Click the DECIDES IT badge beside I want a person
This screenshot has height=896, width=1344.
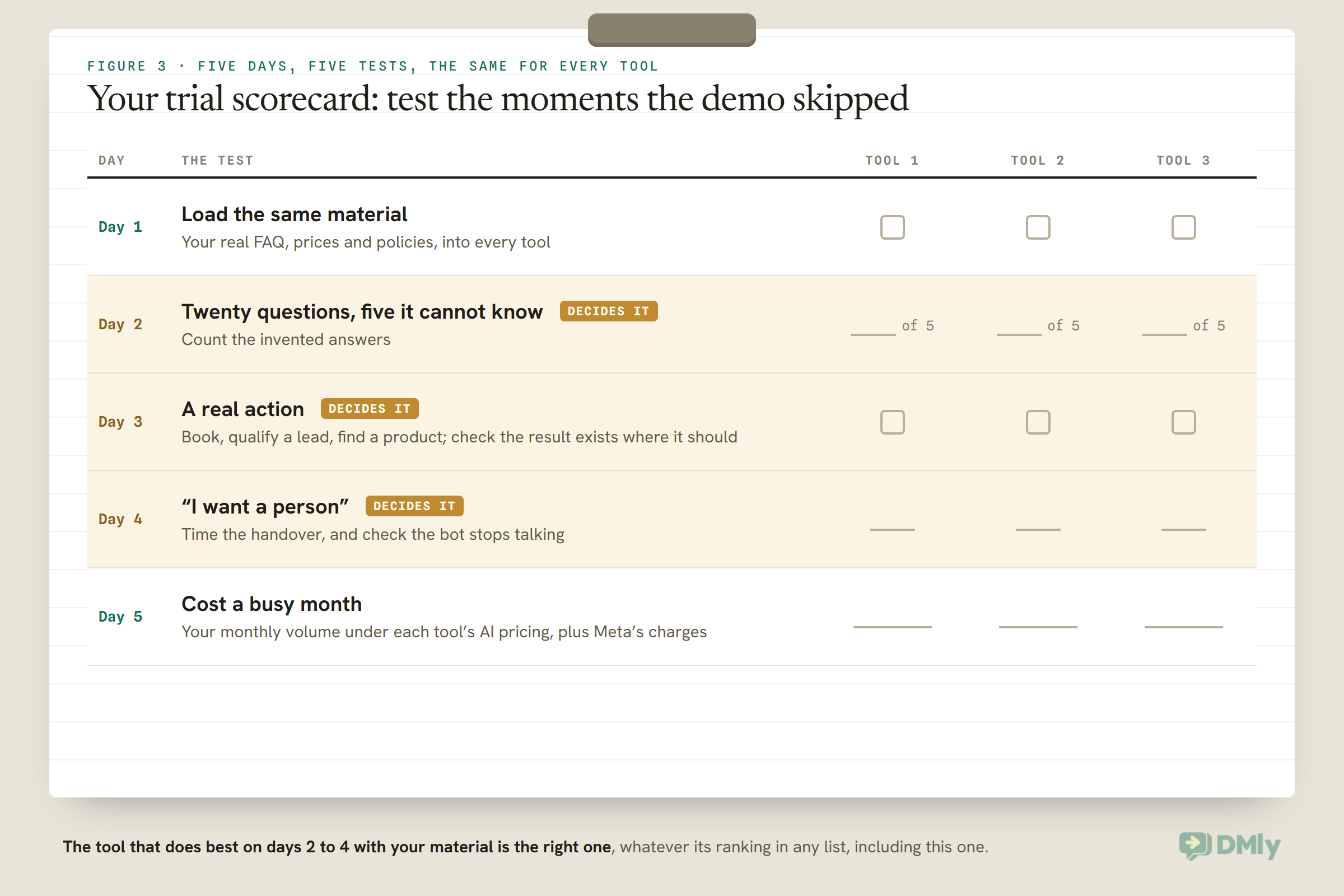coord(414,506)
